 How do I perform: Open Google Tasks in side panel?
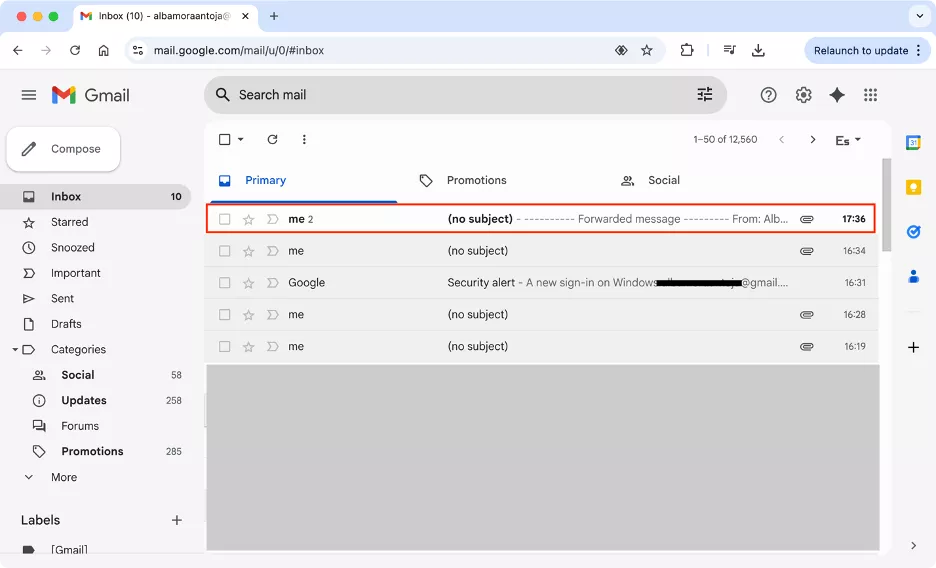click(x=913, y=231)
